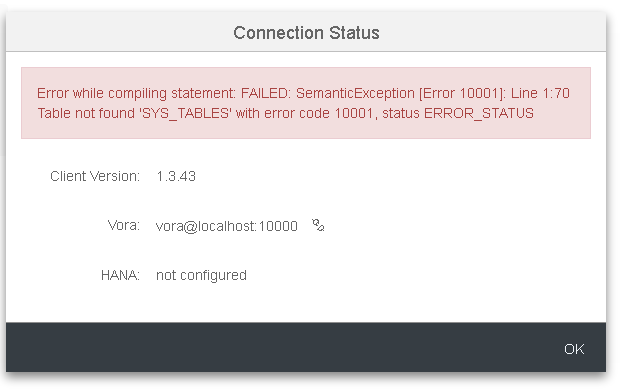This screenshot has height=390, width=630.
Task: Confirm the dialog with OK
Action: [x=574, y=349]
